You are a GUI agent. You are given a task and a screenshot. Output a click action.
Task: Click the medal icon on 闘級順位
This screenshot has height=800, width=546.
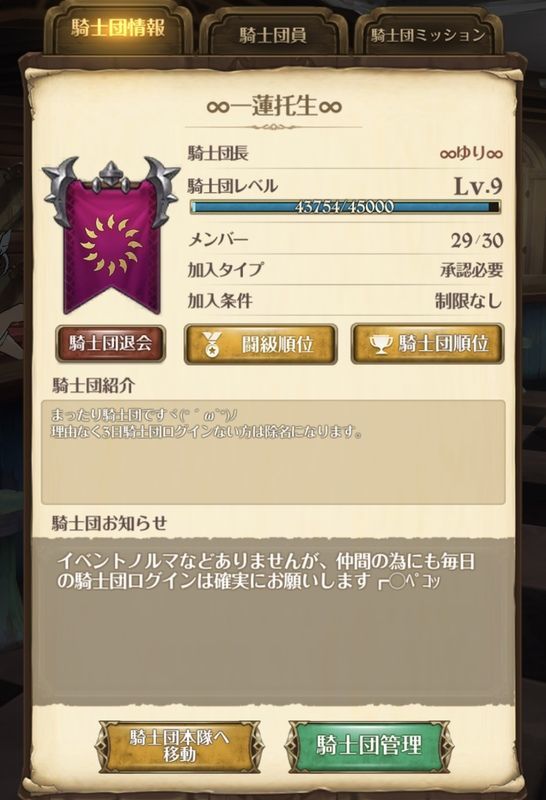coord(211,344)
